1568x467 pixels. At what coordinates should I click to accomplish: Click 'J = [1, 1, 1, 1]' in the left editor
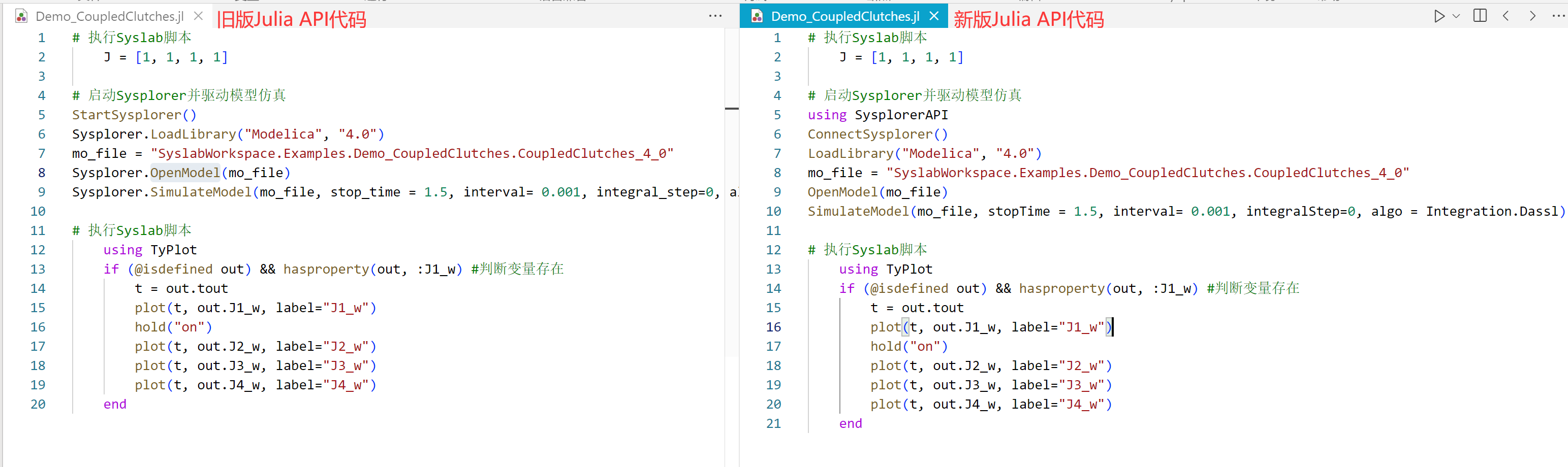tap(166, 57)
